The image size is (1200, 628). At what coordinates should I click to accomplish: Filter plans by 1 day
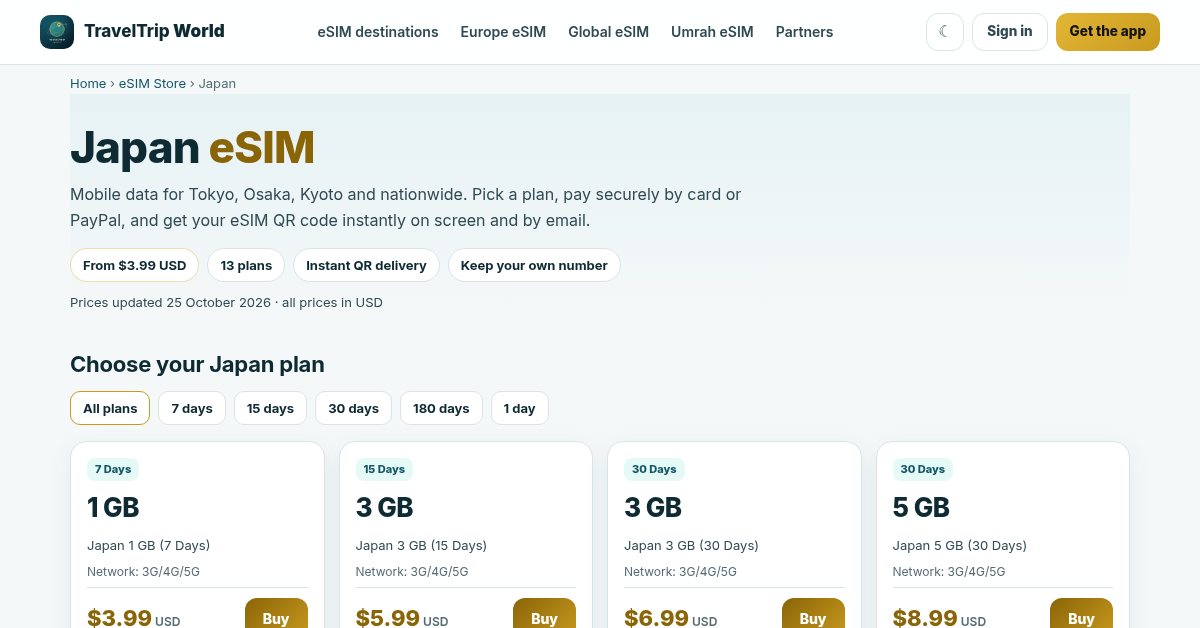(520, 408)
